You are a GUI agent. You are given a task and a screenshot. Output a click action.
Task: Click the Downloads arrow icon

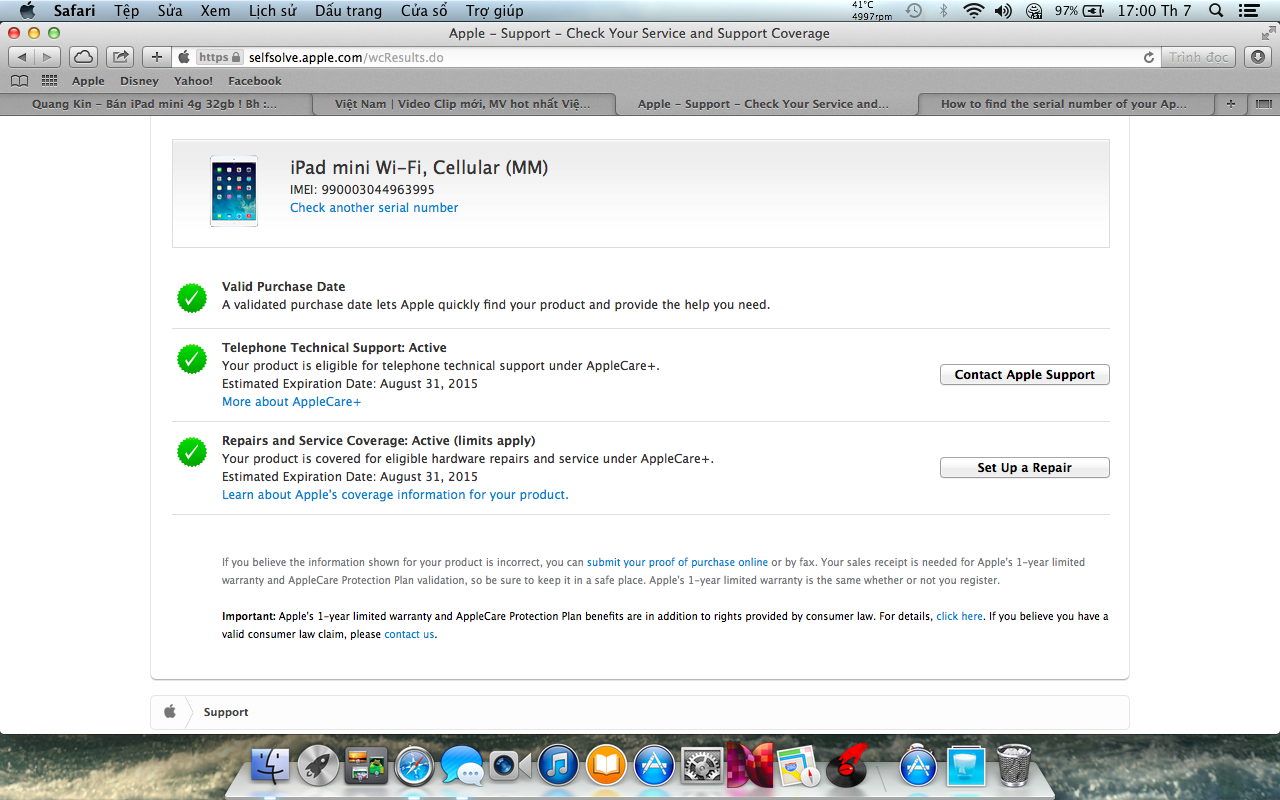[1257, 57]
